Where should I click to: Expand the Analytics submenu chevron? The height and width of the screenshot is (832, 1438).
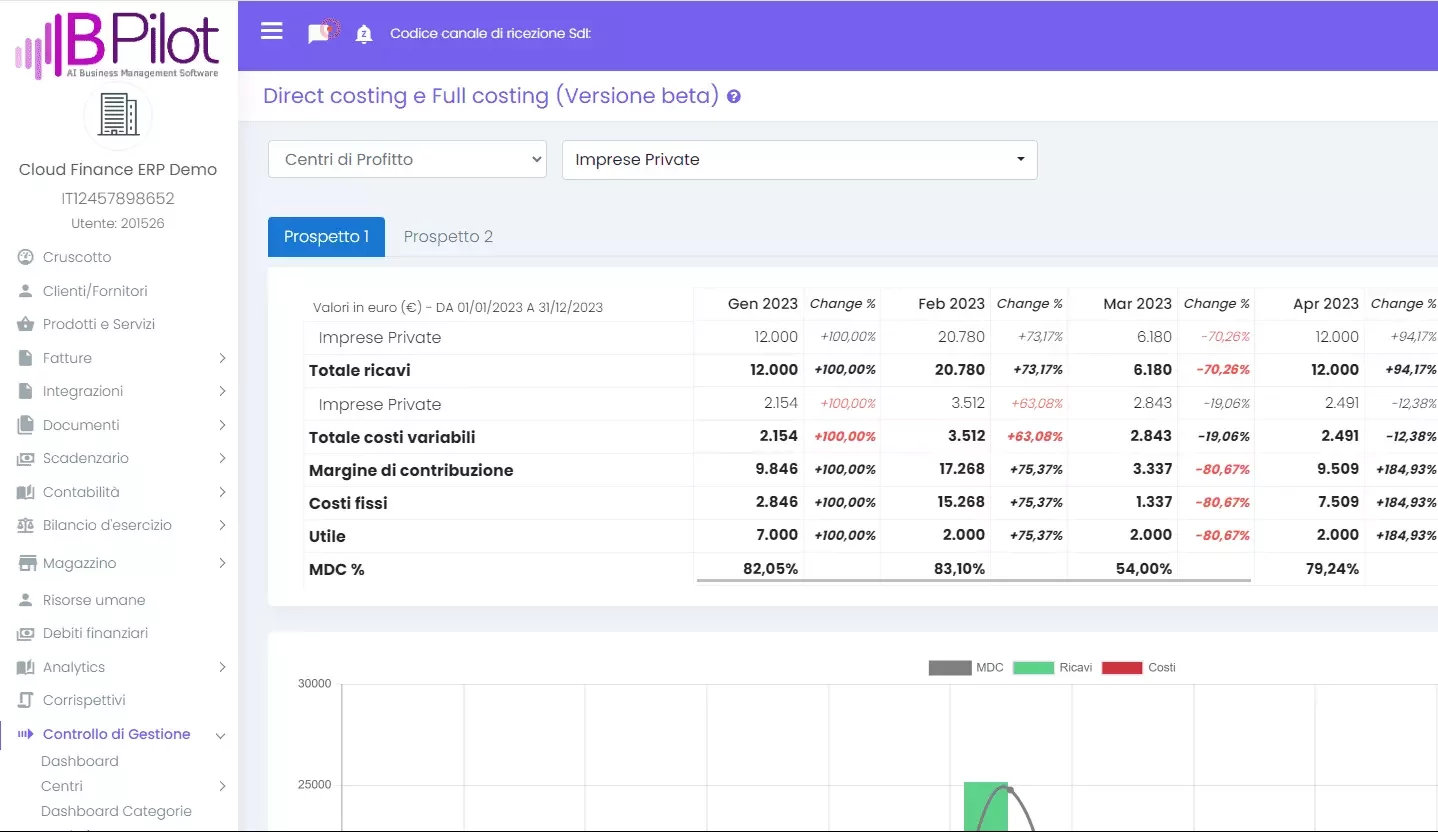(222, 667)
